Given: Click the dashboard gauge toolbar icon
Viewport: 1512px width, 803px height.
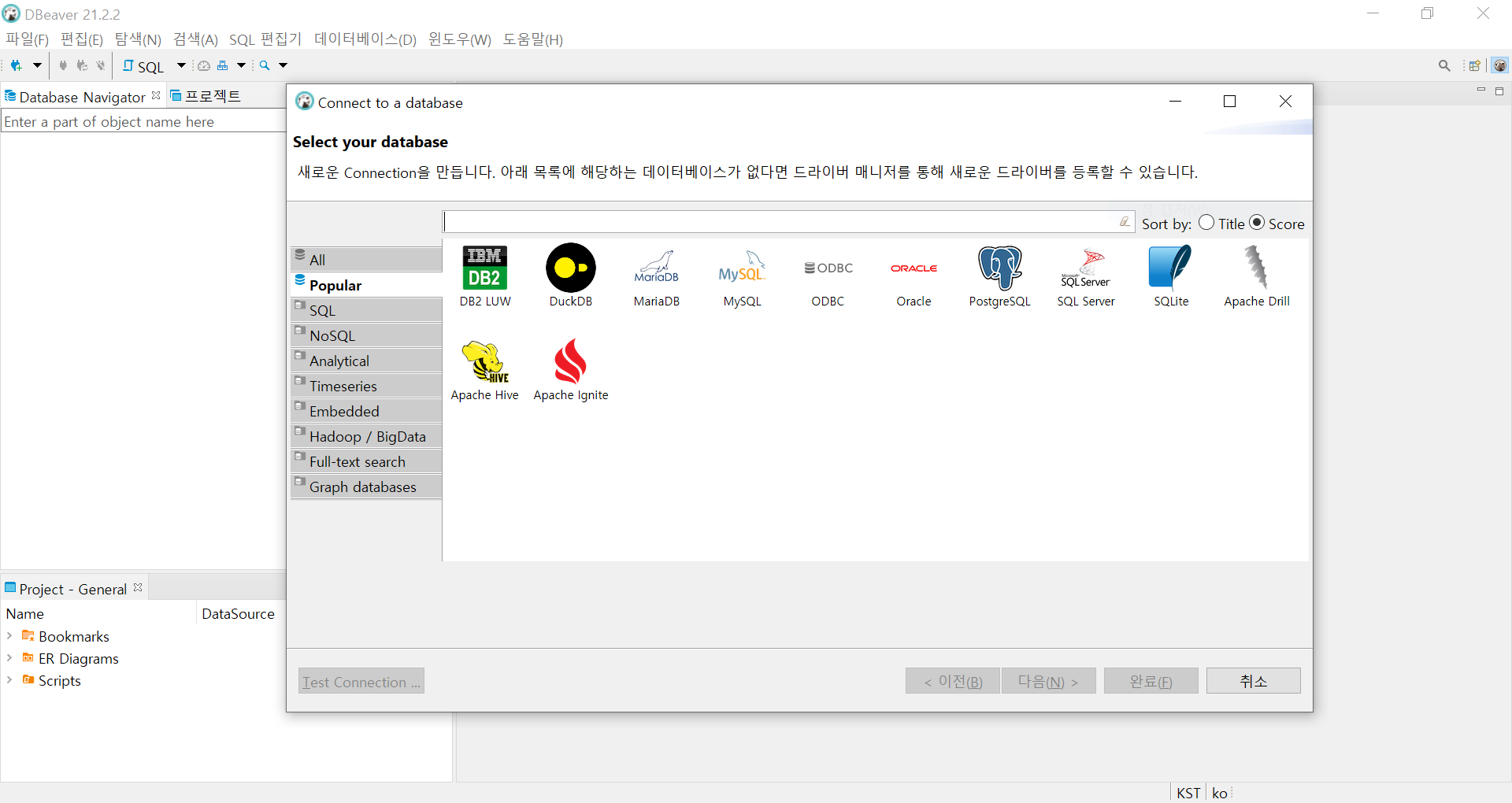Looking at the screenshot, I should pyautogui.click(x=204, y=65).
